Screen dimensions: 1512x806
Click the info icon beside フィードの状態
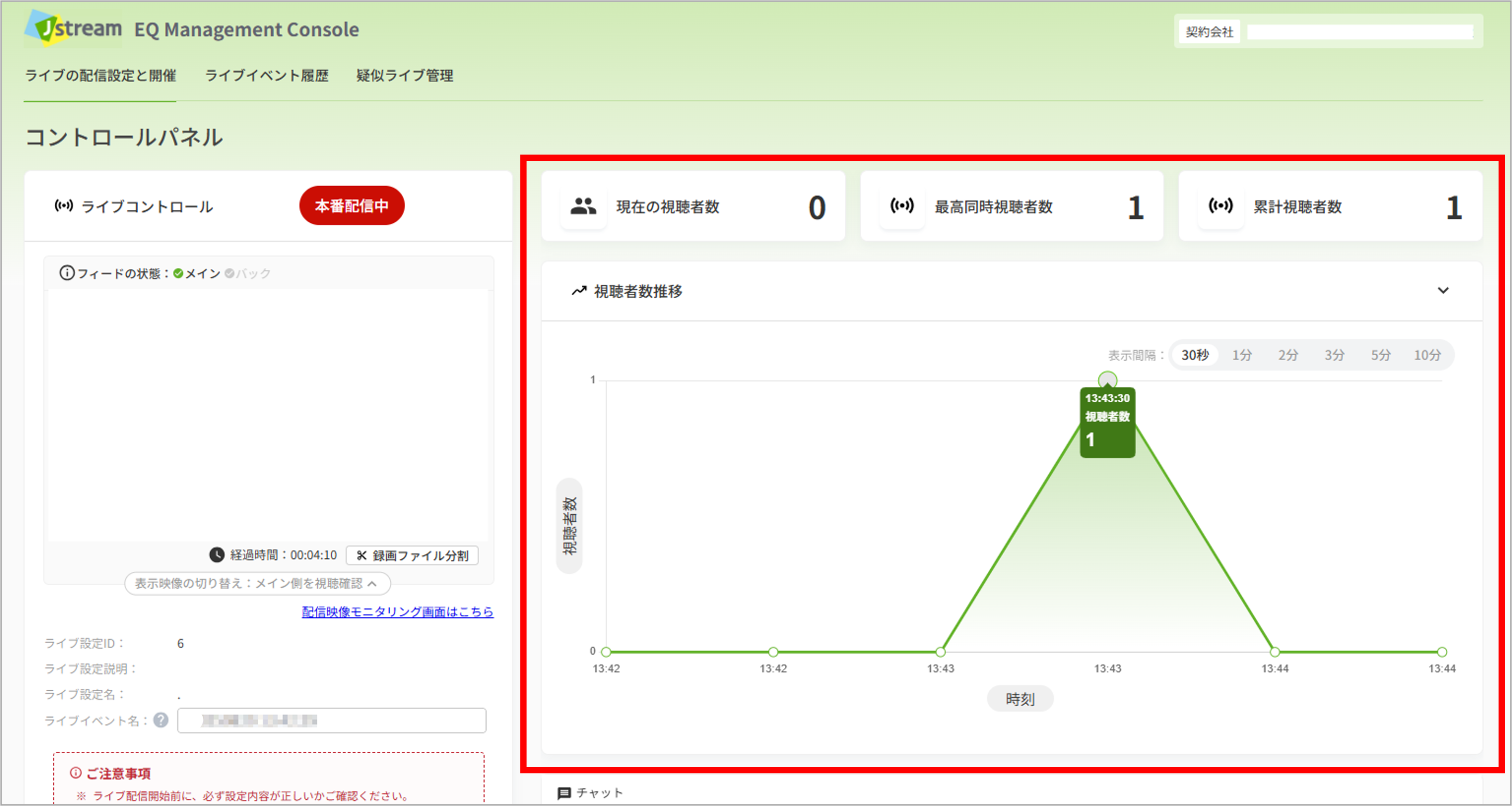coord(67,273)
